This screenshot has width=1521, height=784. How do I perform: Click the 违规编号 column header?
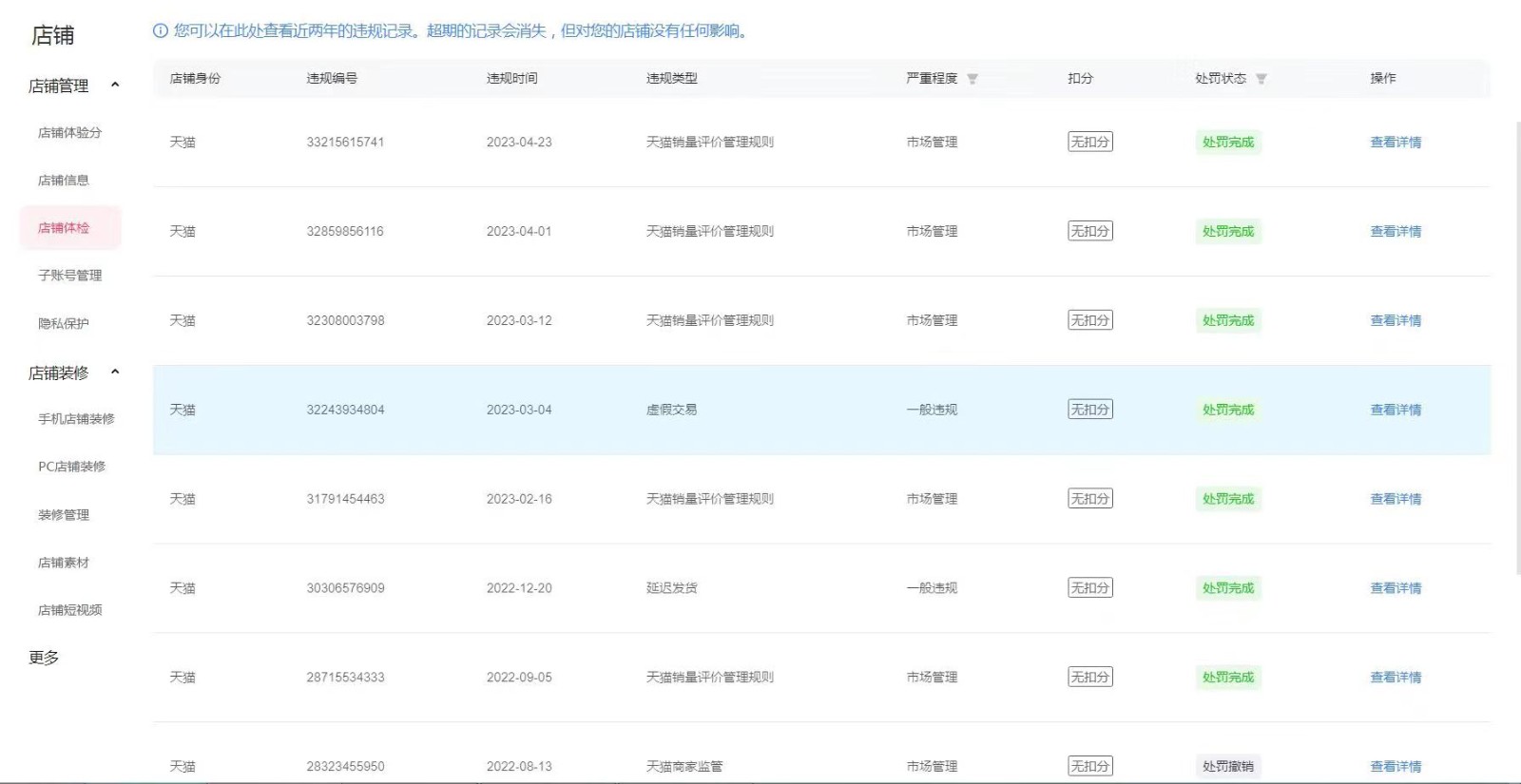[x=332, y=79]
